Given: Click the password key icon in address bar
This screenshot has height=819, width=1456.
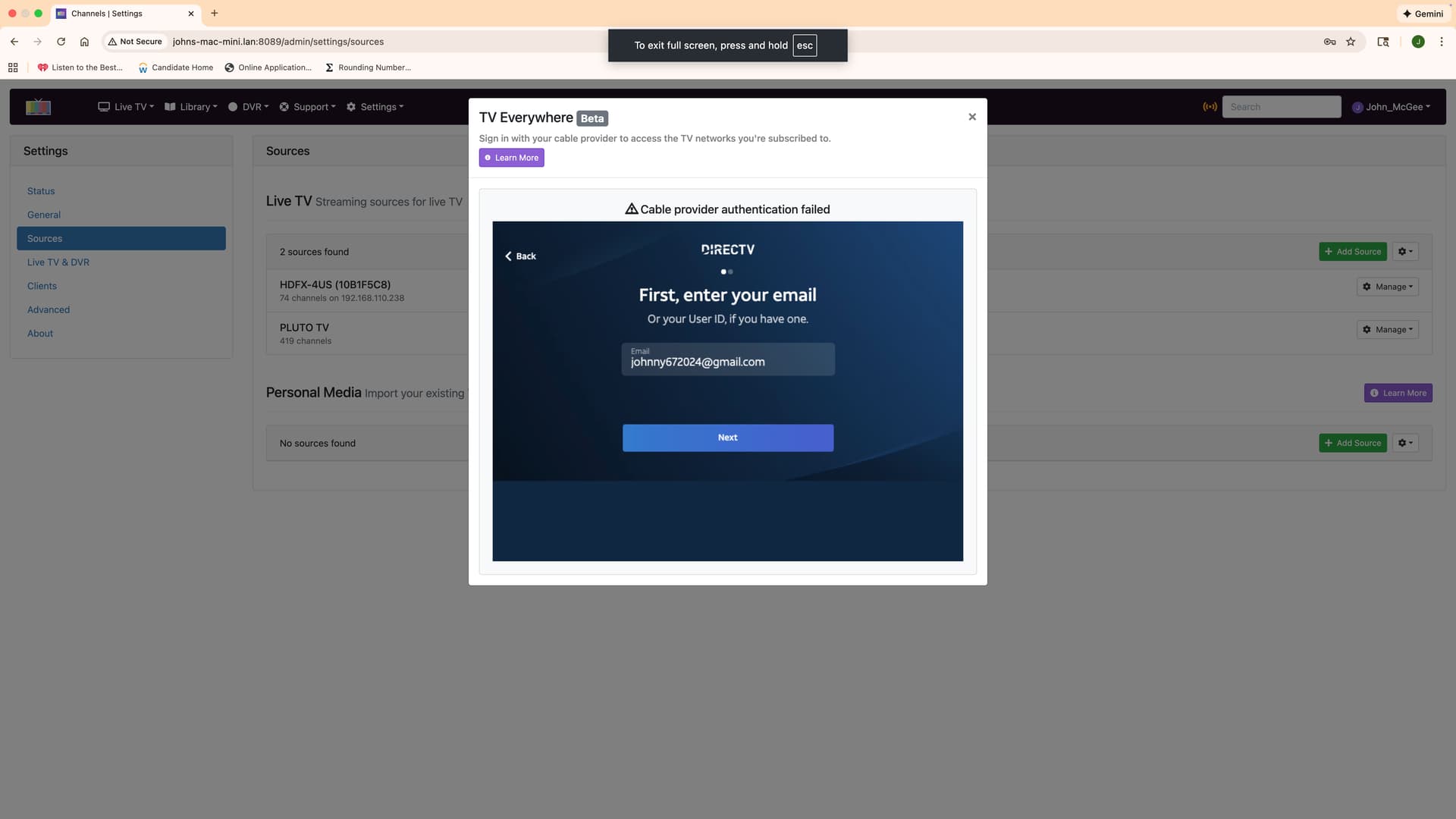Looking at the screenshot, I should (x=1329, y=42).
